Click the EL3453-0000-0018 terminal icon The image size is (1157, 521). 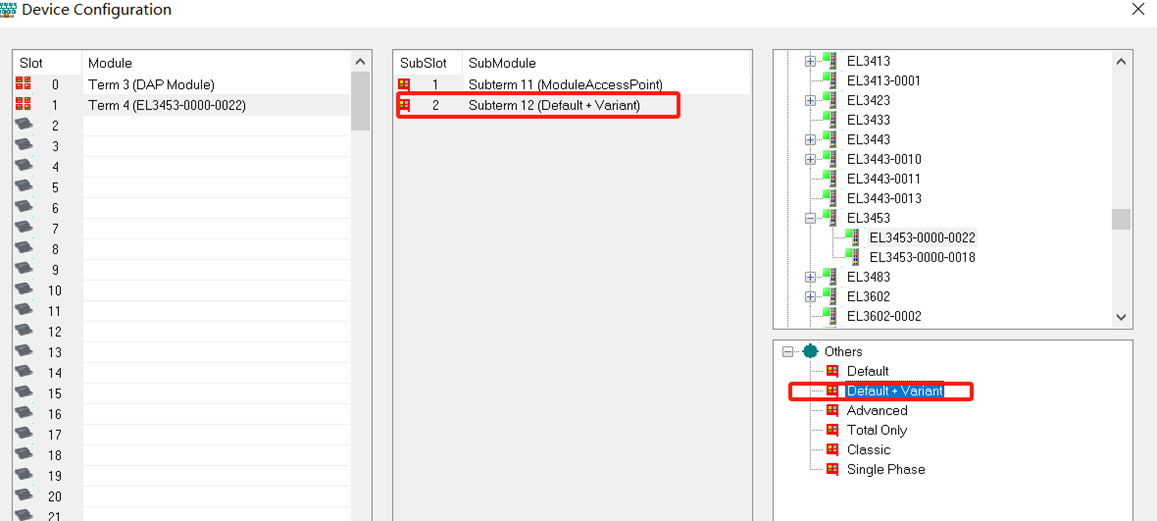[x=852, y=257]
